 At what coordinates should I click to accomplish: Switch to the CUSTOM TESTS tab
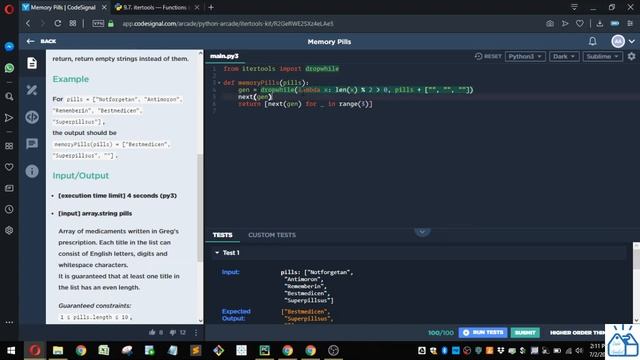(x=272, y=235)
